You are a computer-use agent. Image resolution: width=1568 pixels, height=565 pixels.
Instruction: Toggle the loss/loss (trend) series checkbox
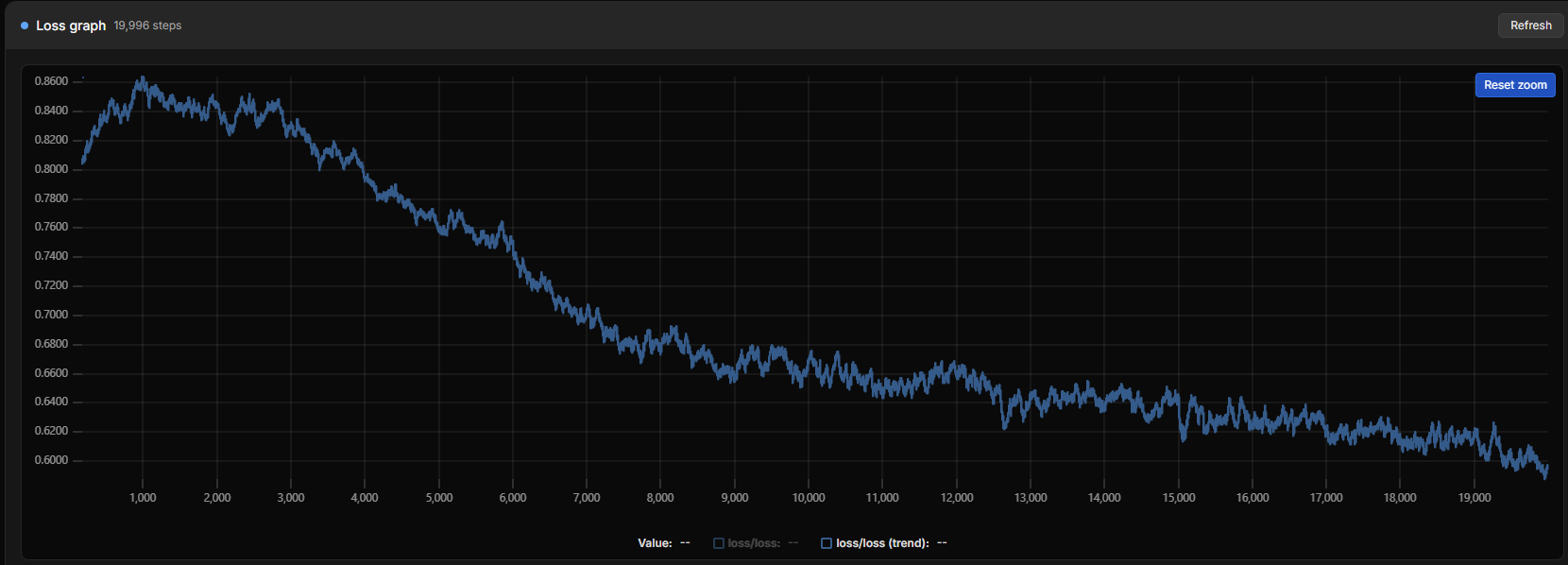tap(827, 543)
